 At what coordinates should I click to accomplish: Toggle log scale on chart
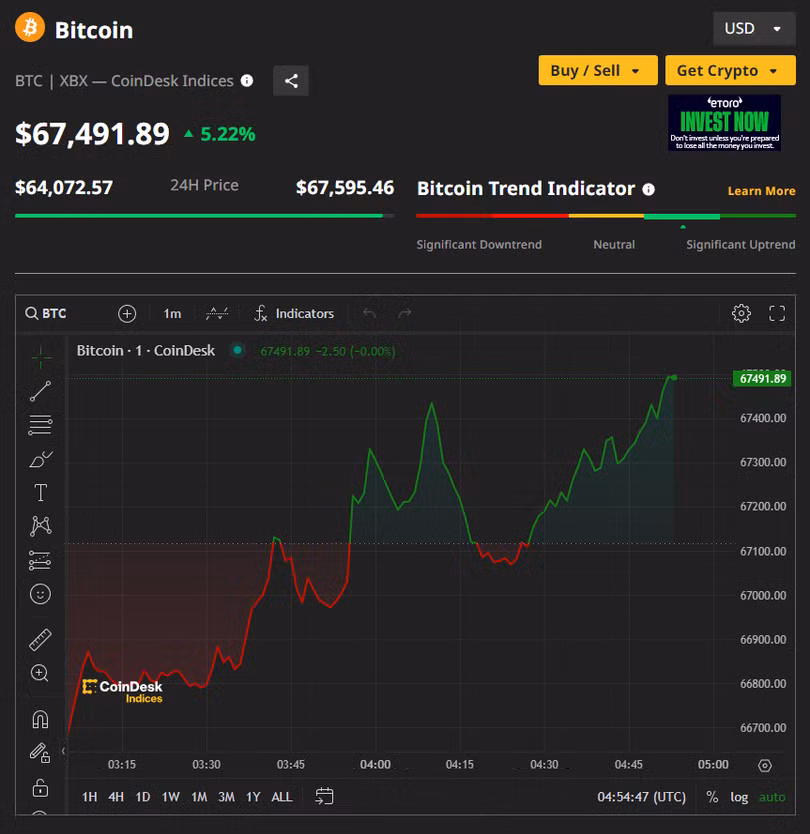tap(739, 797)
